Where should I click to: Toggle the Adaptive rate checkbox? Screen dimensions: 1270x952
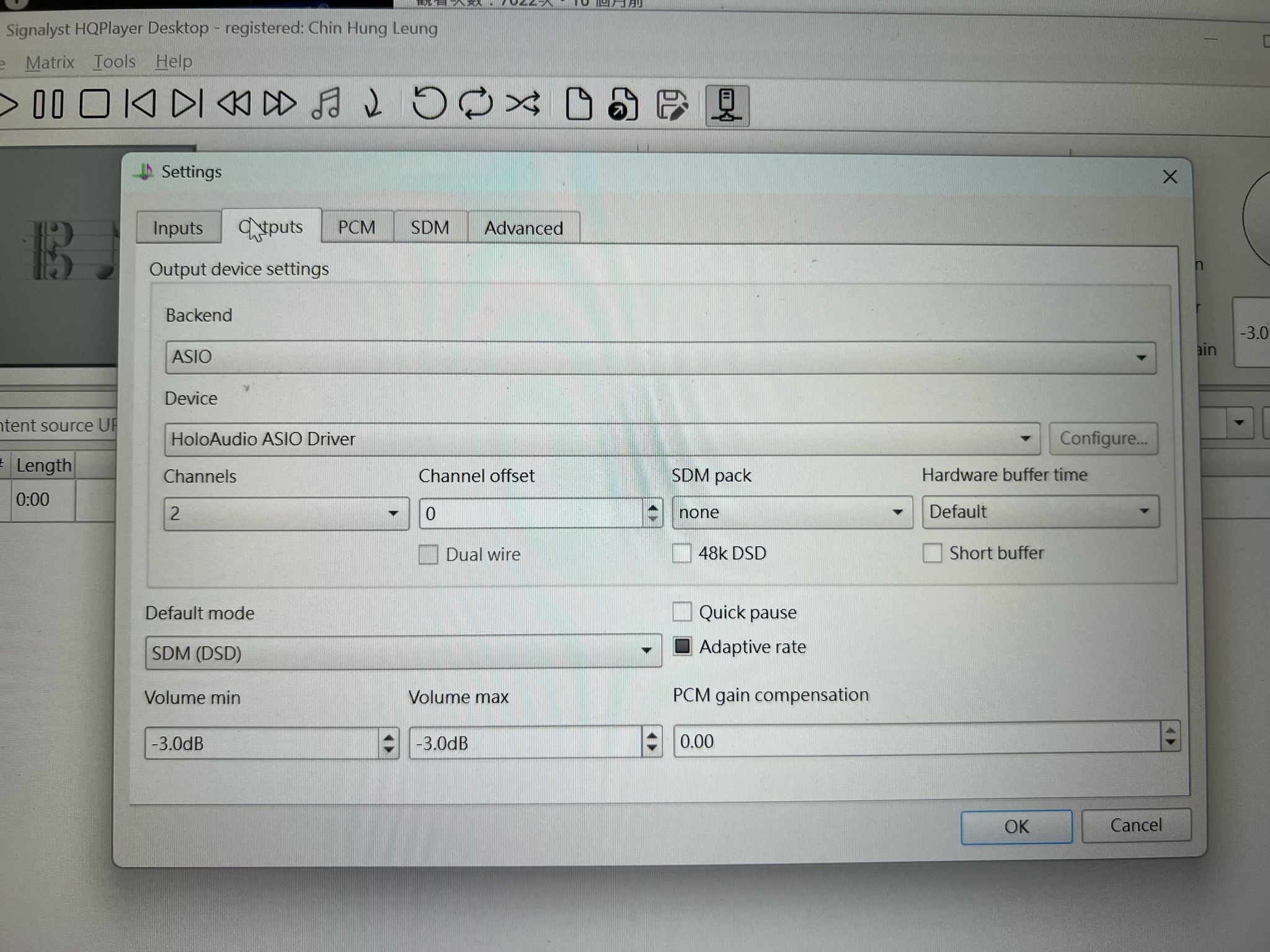[x=682, y=646]
